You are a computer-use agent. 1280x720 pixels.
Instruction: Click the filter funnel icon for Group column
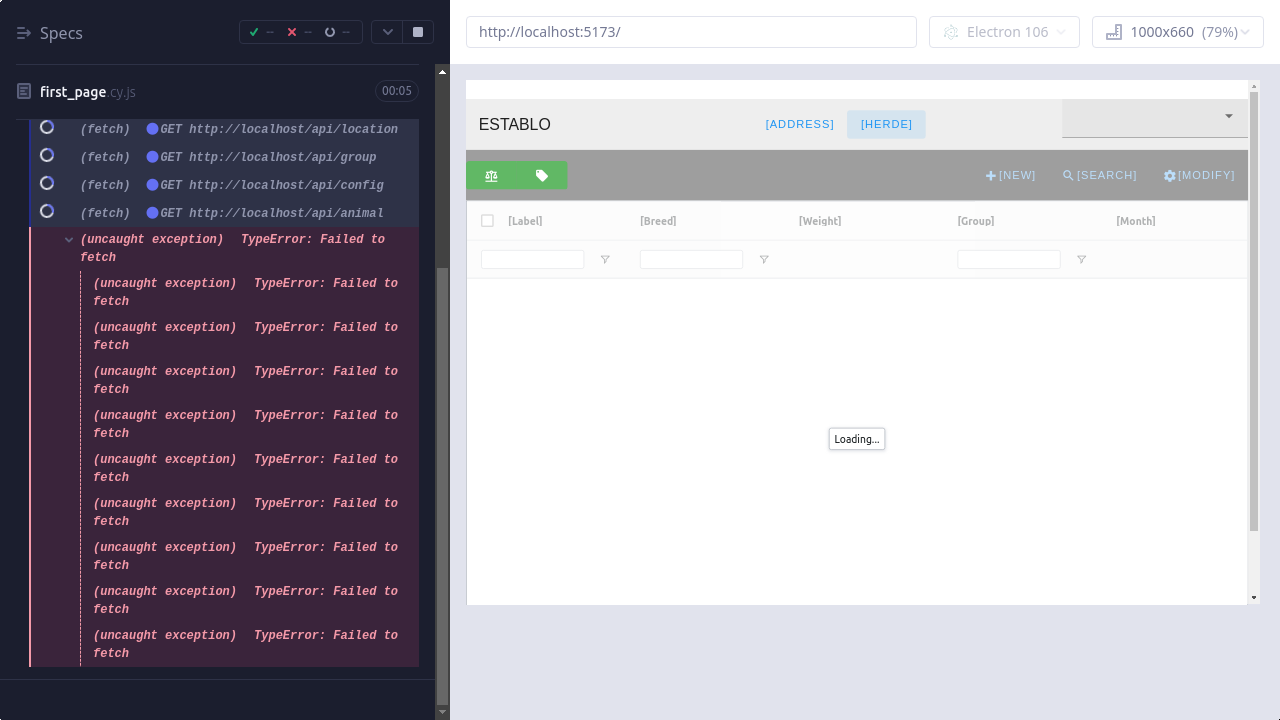pos(1081,260)
